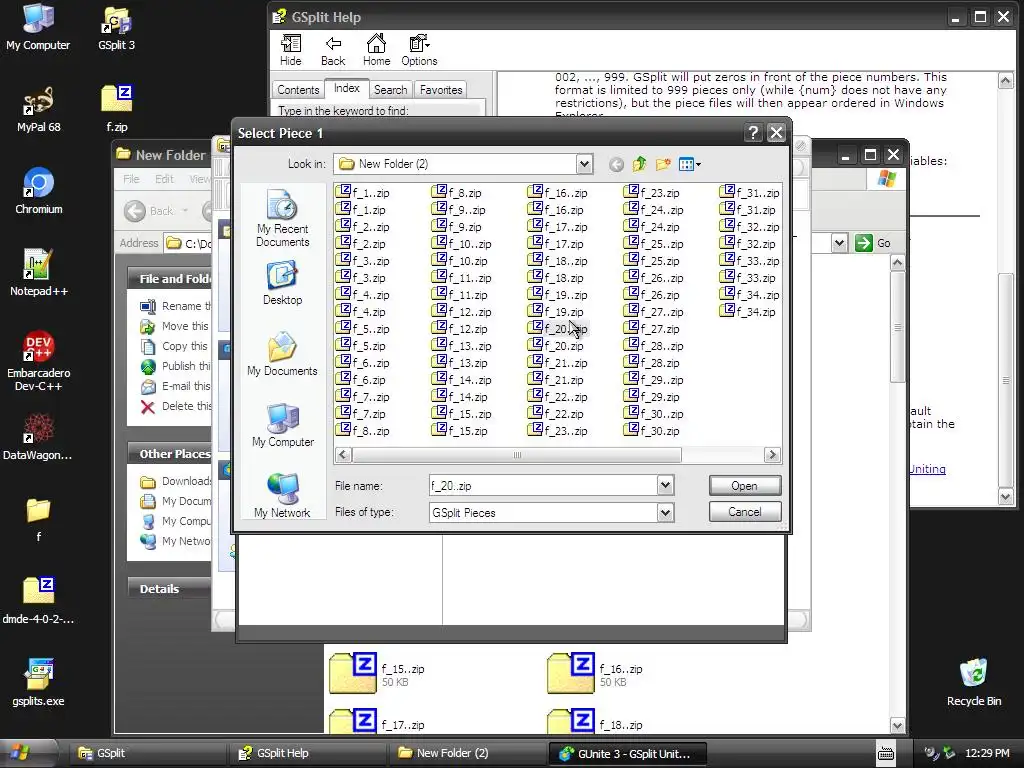Click Delete this file in New Folder tasks
1024x768 pixels.
[x=176, y=406]
